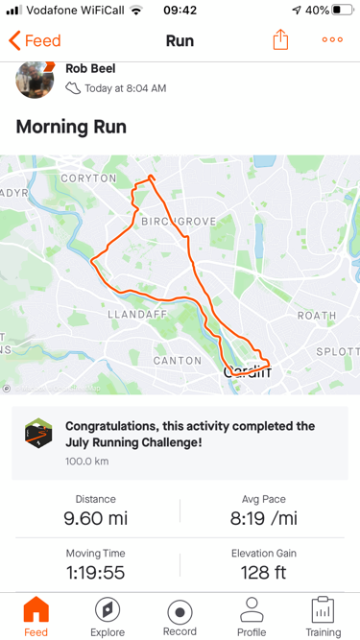Open the run route map

tap(180, 275)
